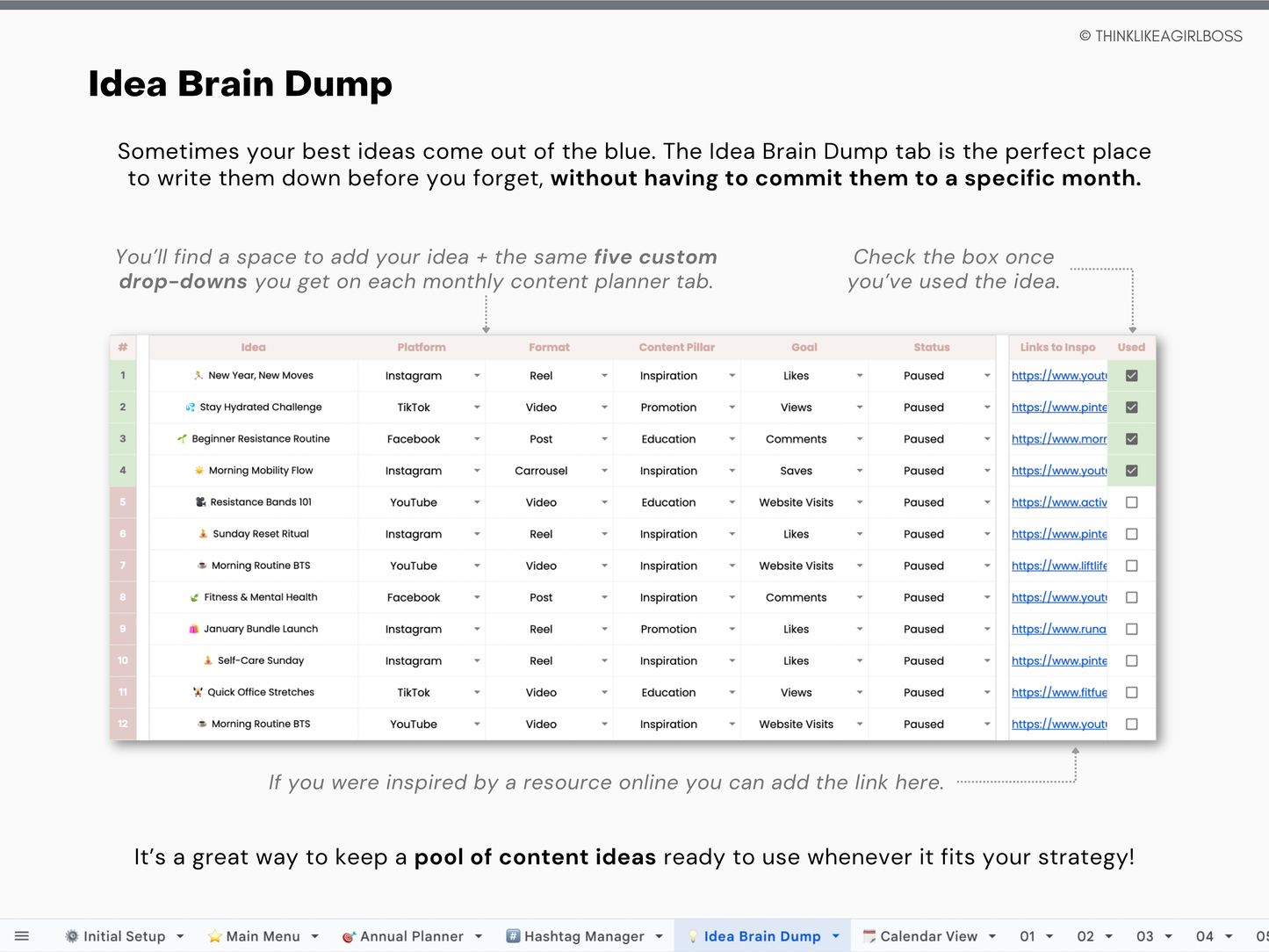The image size is (1269, 952).
Task: Click the gift emoji beside January Bundle Launch
Action: pos(194,629)
